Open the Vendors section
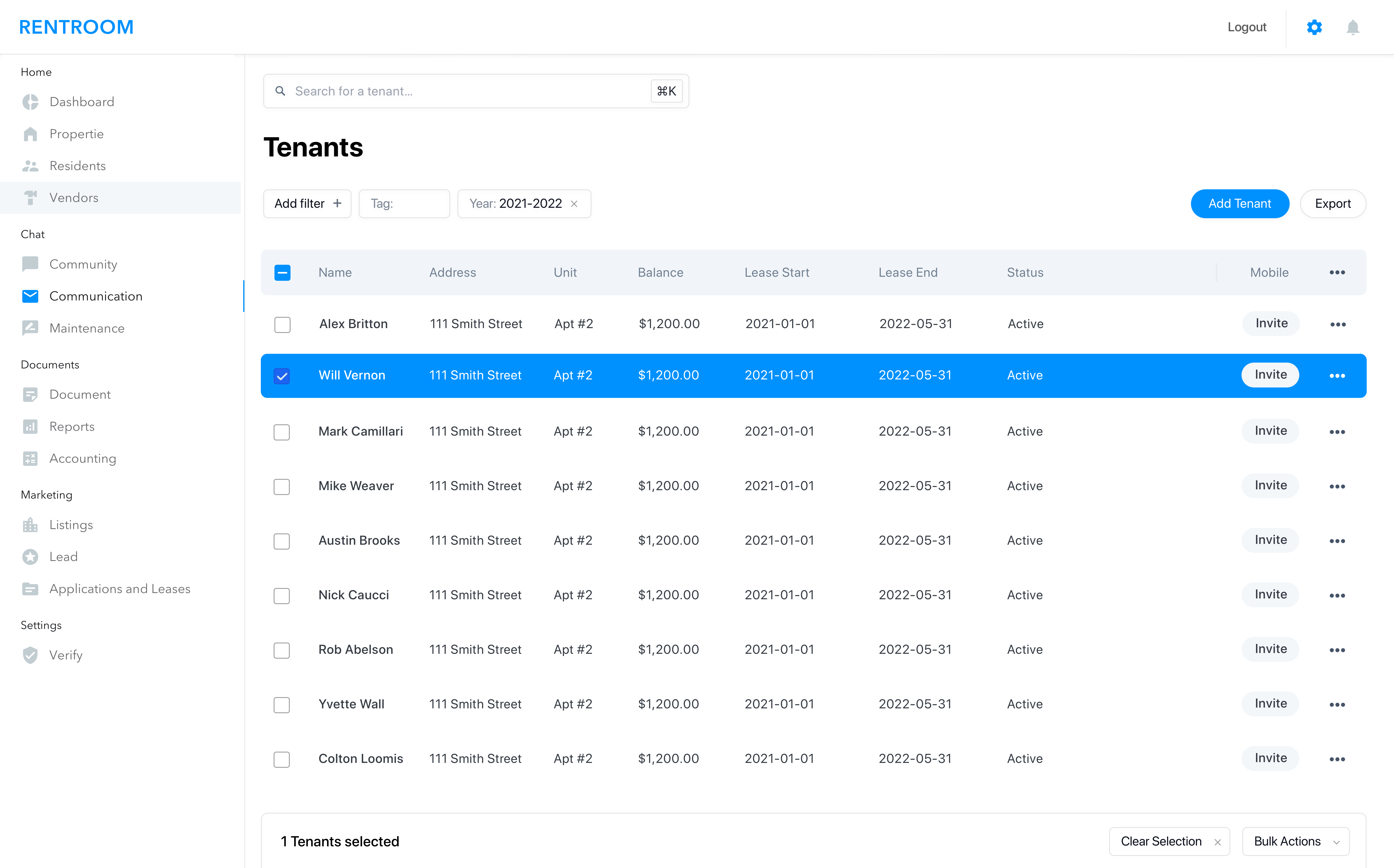Viewport: 1394px width, 868px height. coord(73,198)
